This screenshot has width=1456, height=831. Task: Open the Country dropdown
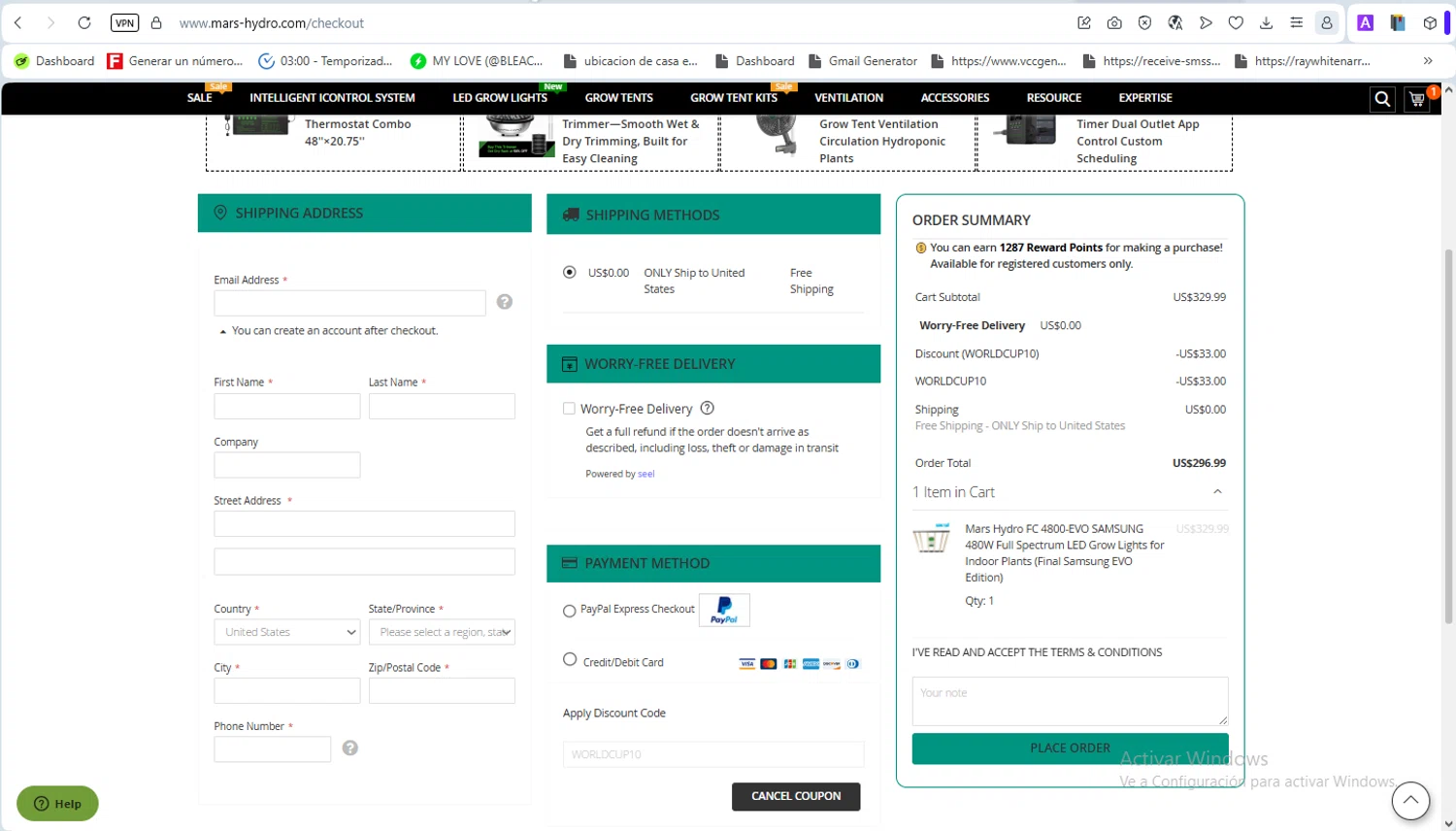(287, 632)
